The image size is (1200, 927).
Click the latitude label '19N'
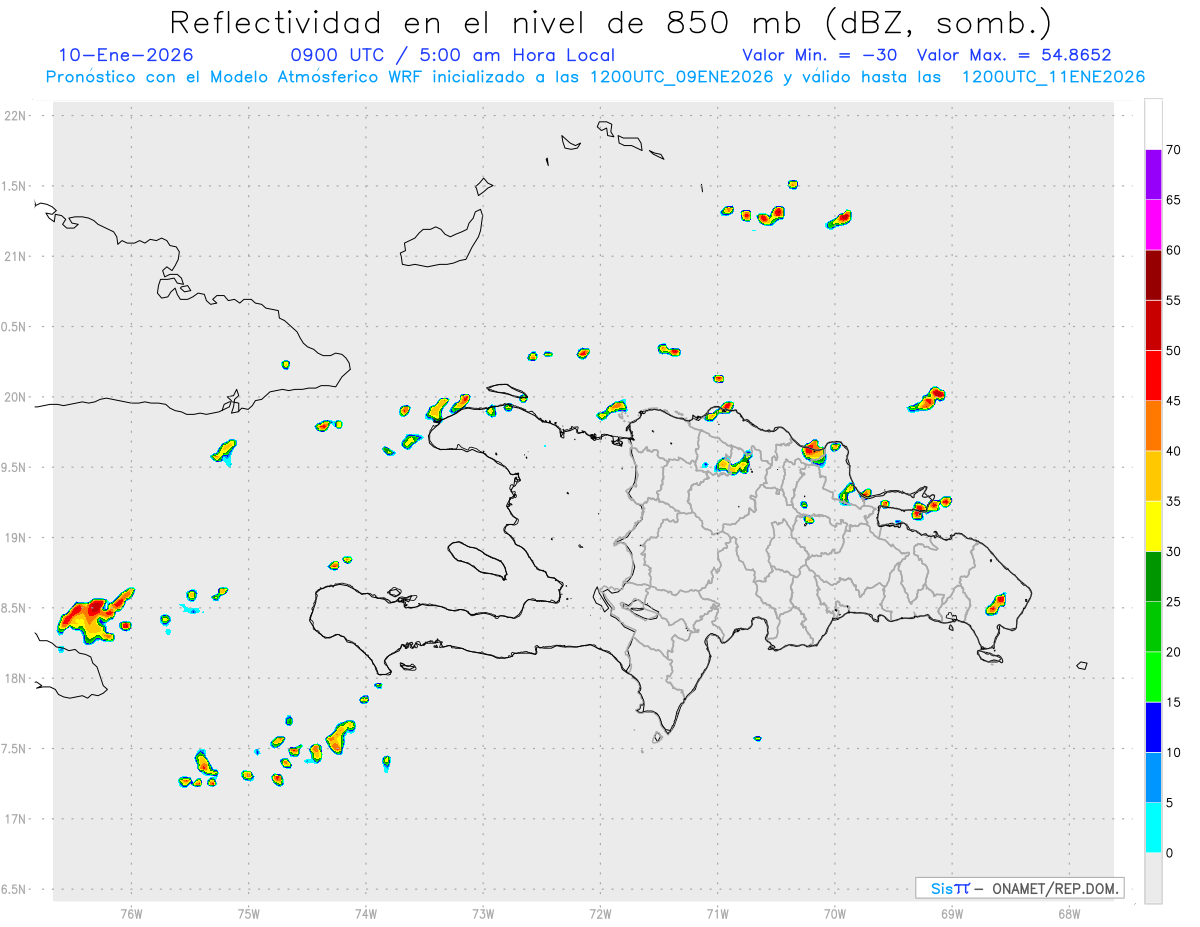coord(17,537)
